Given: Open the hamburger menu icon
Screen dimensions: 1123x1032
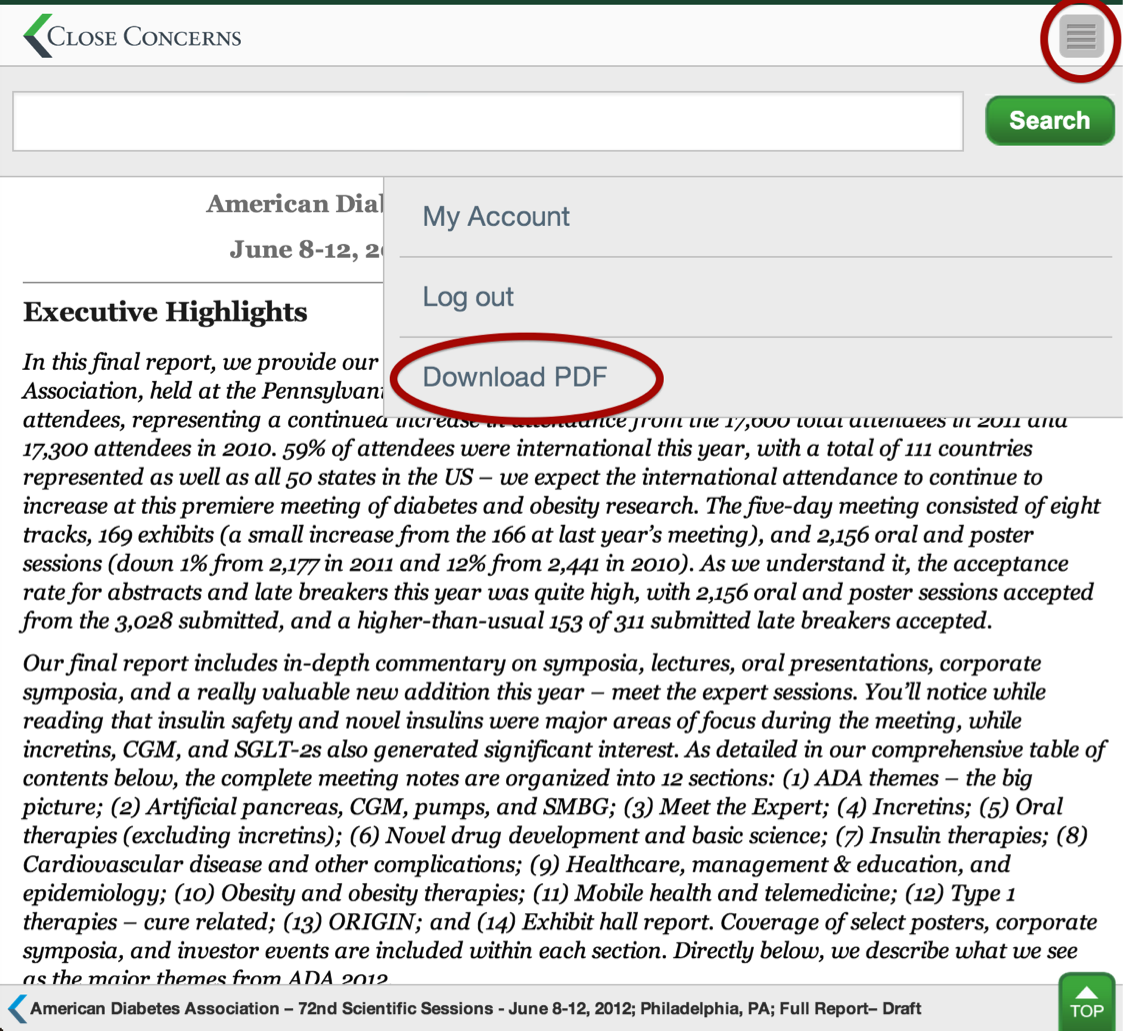Looking at the screenshot, I should pos(1081,37).
